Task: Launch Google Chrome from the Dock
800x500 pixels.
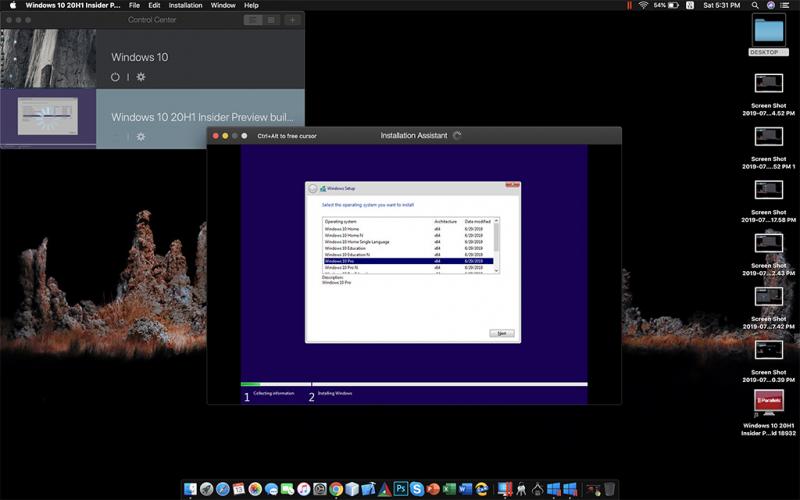Action: click(336, 489)
